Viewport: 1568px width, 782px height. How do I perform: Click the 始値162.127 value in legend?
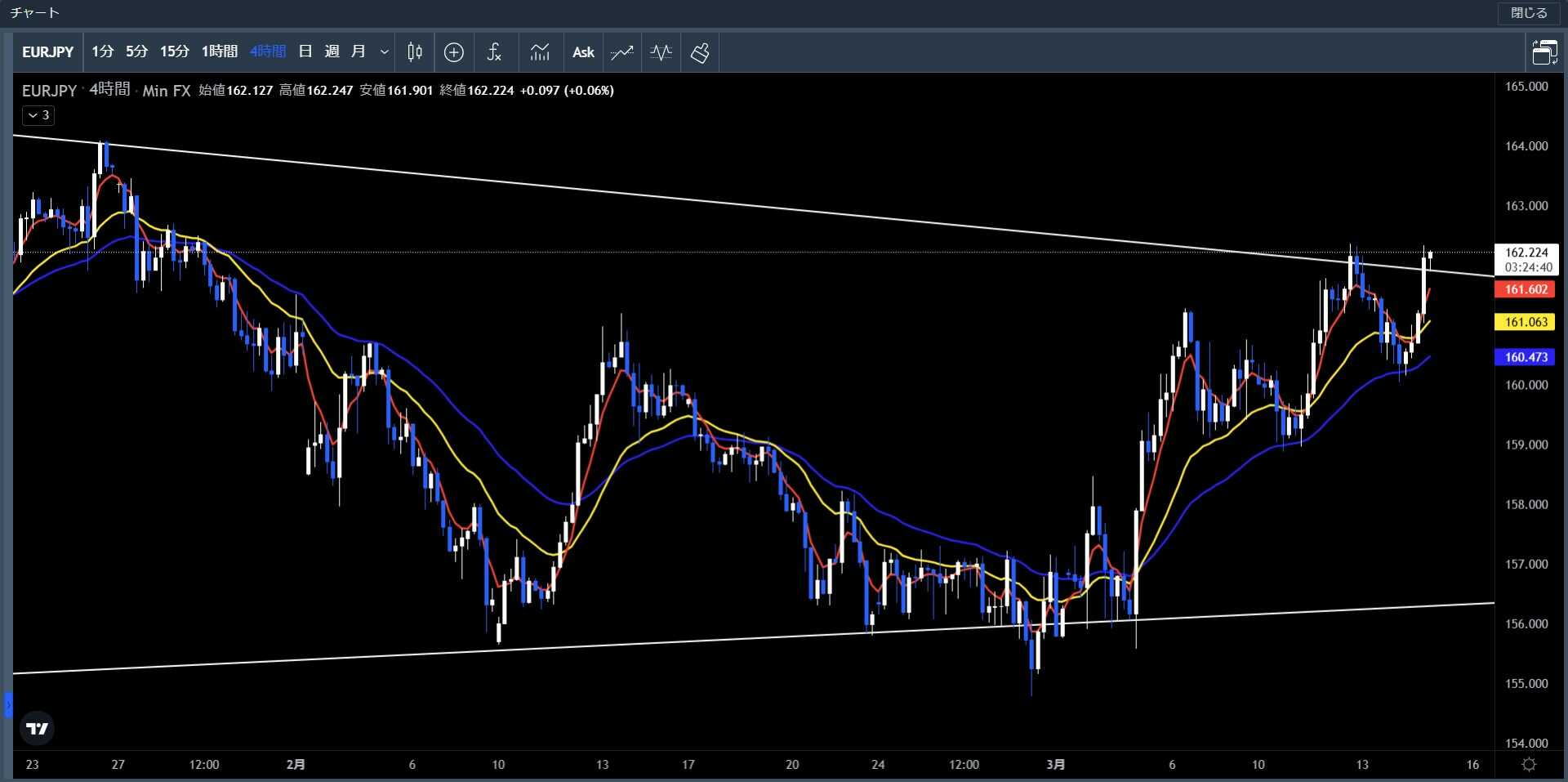coord(236,90)
